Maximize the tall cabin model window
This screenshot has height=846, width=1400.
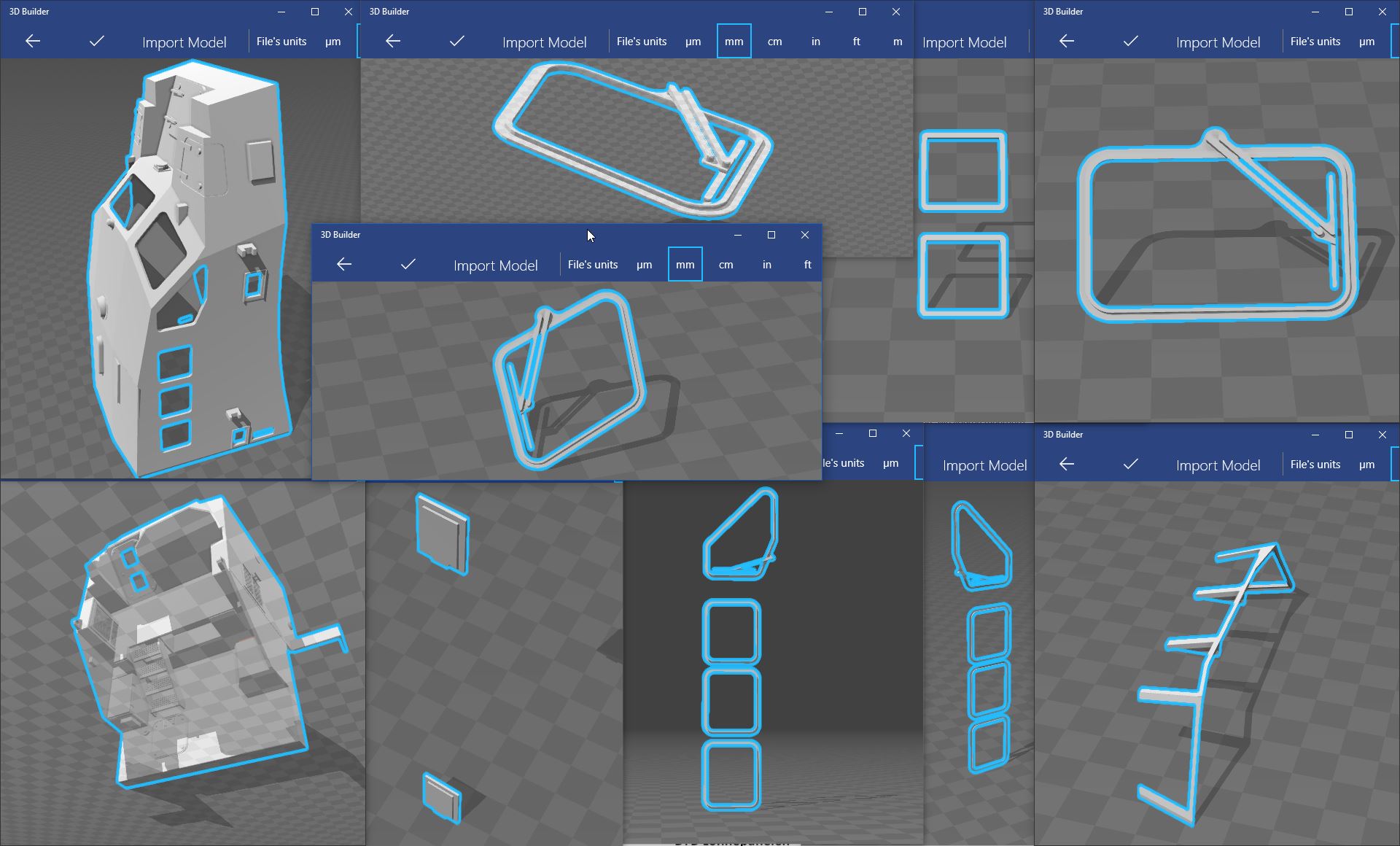pyautogui.click(x=315, y=12)
